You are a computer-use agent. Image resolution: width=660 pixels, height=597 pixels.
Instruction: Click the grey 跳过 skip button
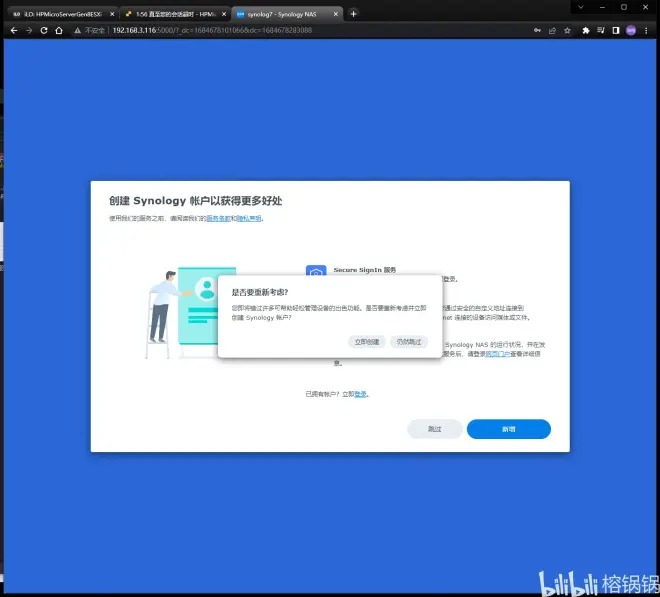coord(435,429)
